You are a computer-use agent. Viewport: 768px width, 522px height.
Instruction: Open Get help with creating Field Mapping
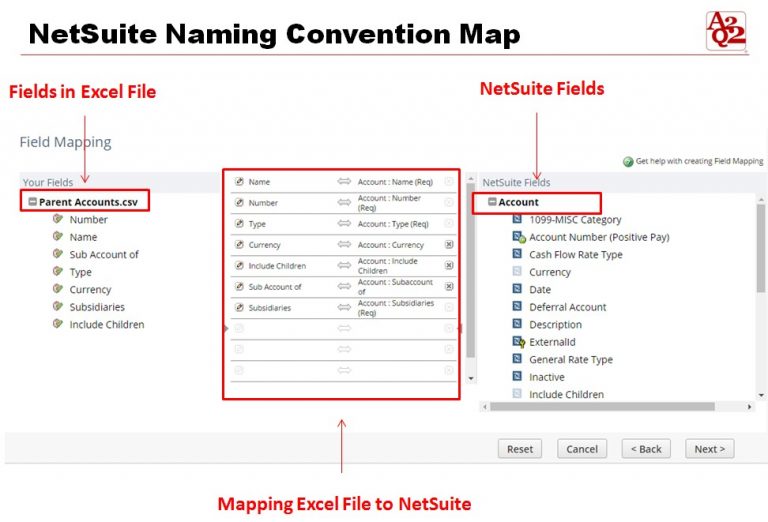699,161
